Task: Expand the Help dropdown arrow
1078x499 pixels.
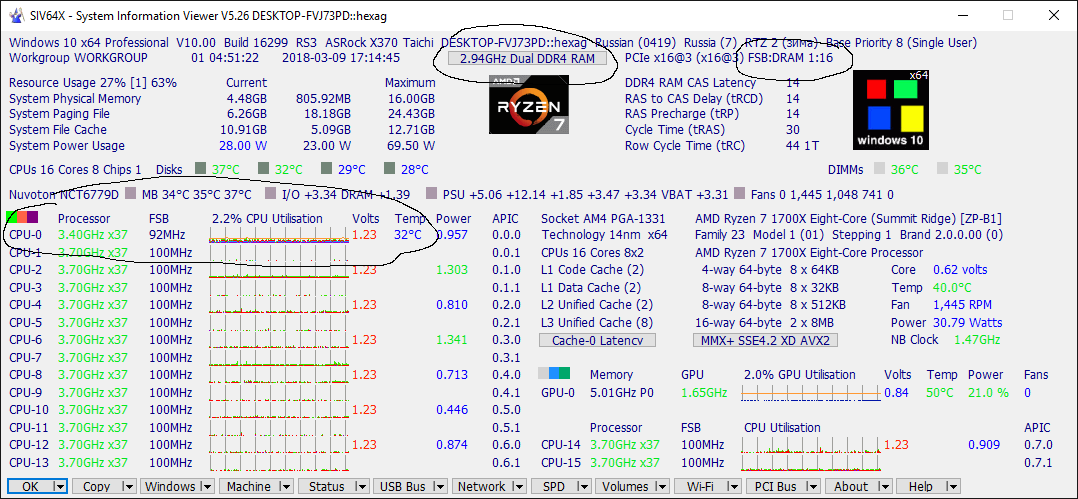Action: [x=954, y=487]
